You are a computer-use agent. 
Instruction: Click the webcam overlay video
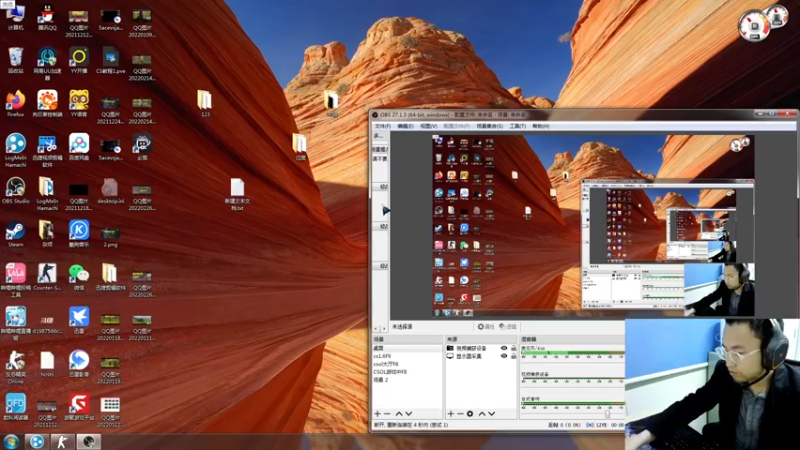click(712, 384)
